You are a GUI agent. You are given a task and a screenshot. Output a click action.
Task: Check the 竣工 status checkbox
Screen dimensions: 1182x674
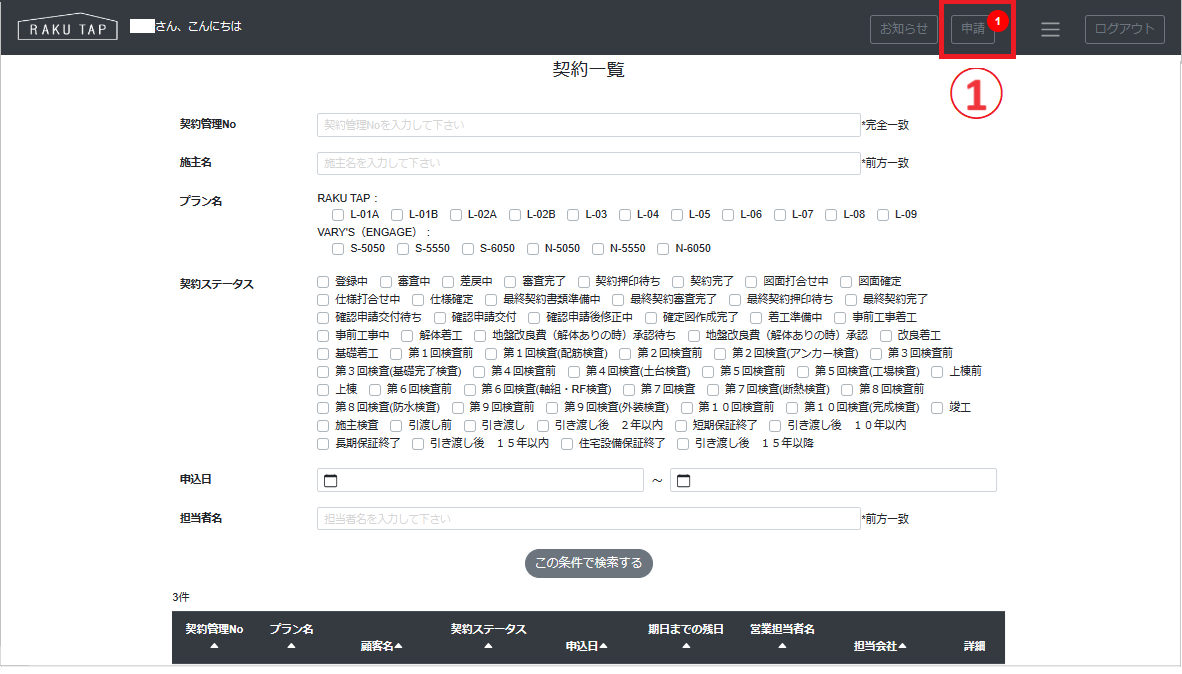[x=937, y=409]
